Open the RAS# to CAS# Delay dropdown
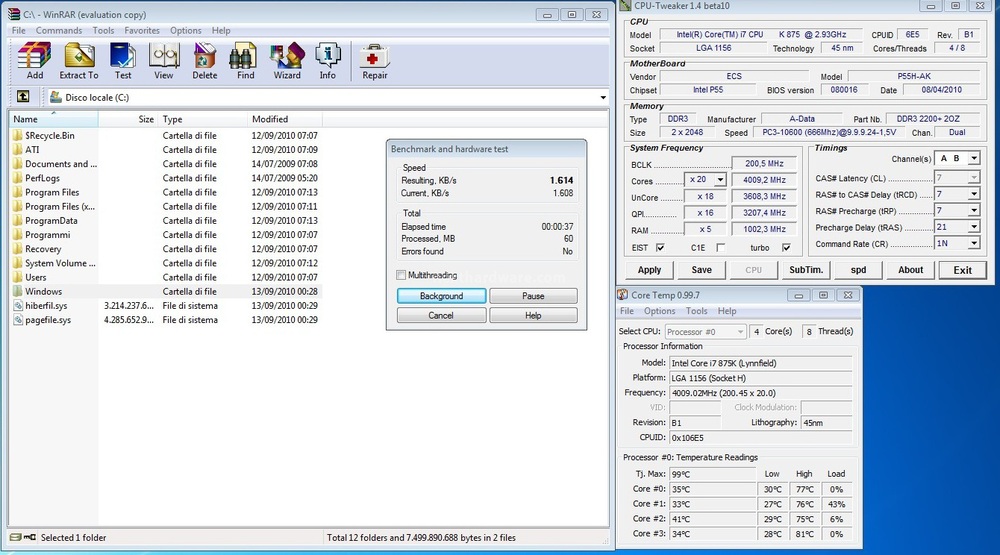Viewport: 1000px width, 555px height. click(974, 194)
